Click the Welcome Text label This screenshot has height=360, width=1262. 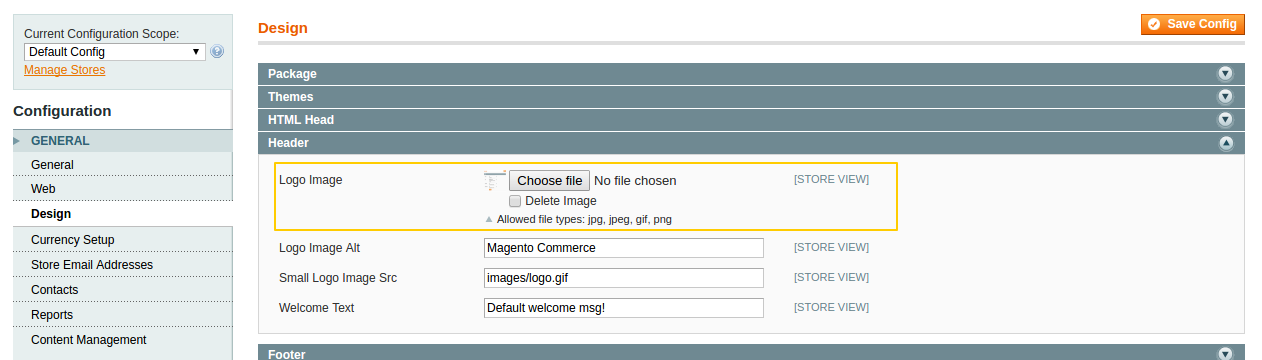tap(316, 307)
